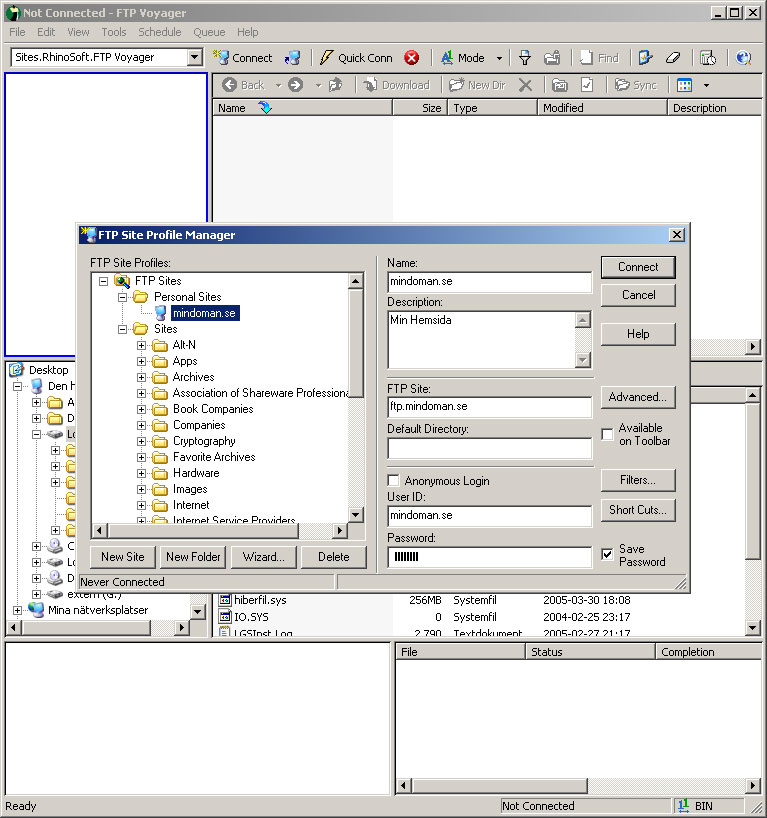Expand the Alt-N folder
The image size is (767, 818).
tap(141, 345)
